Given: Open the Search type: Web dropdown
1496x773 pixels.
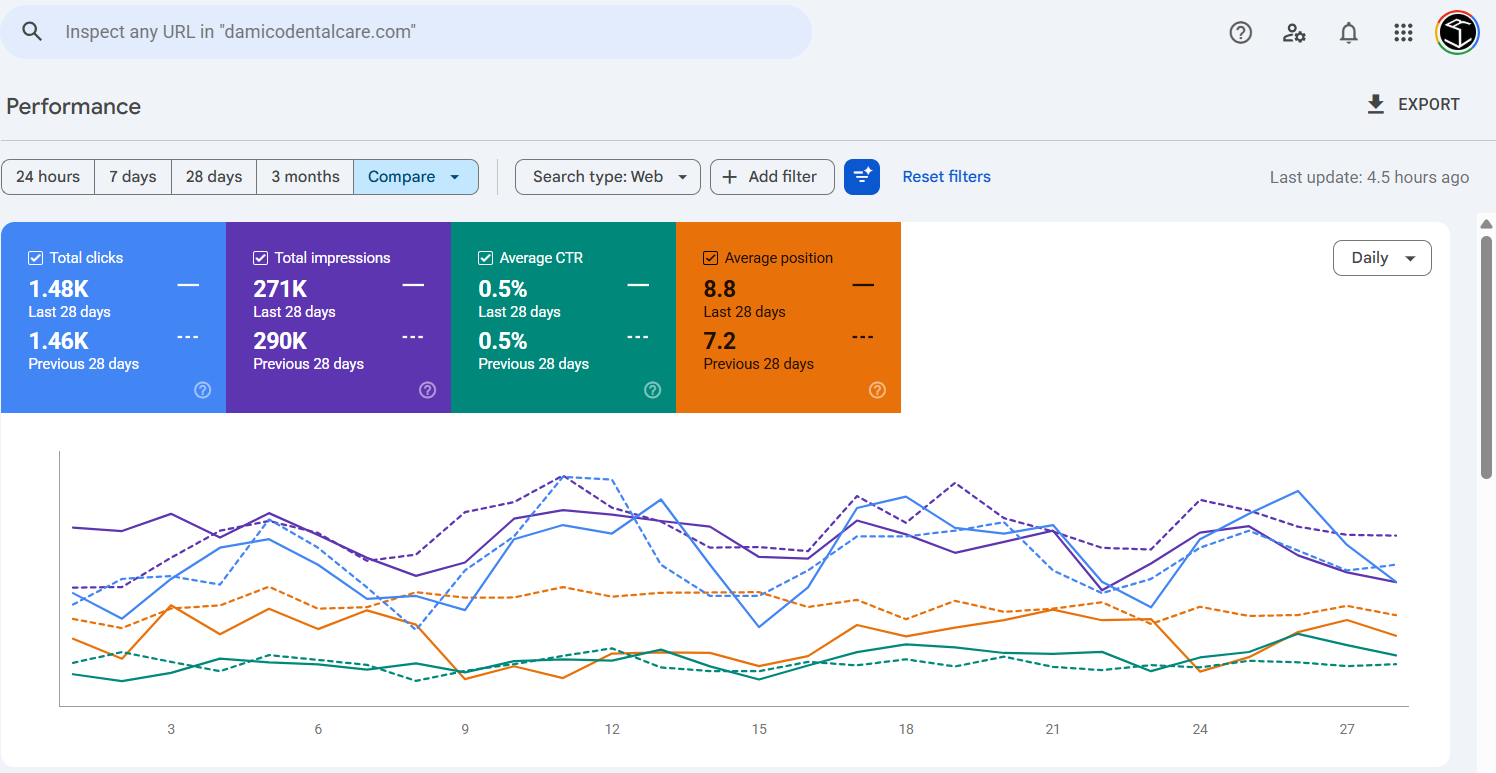Looking at the screenshot, I should (607, 177).
